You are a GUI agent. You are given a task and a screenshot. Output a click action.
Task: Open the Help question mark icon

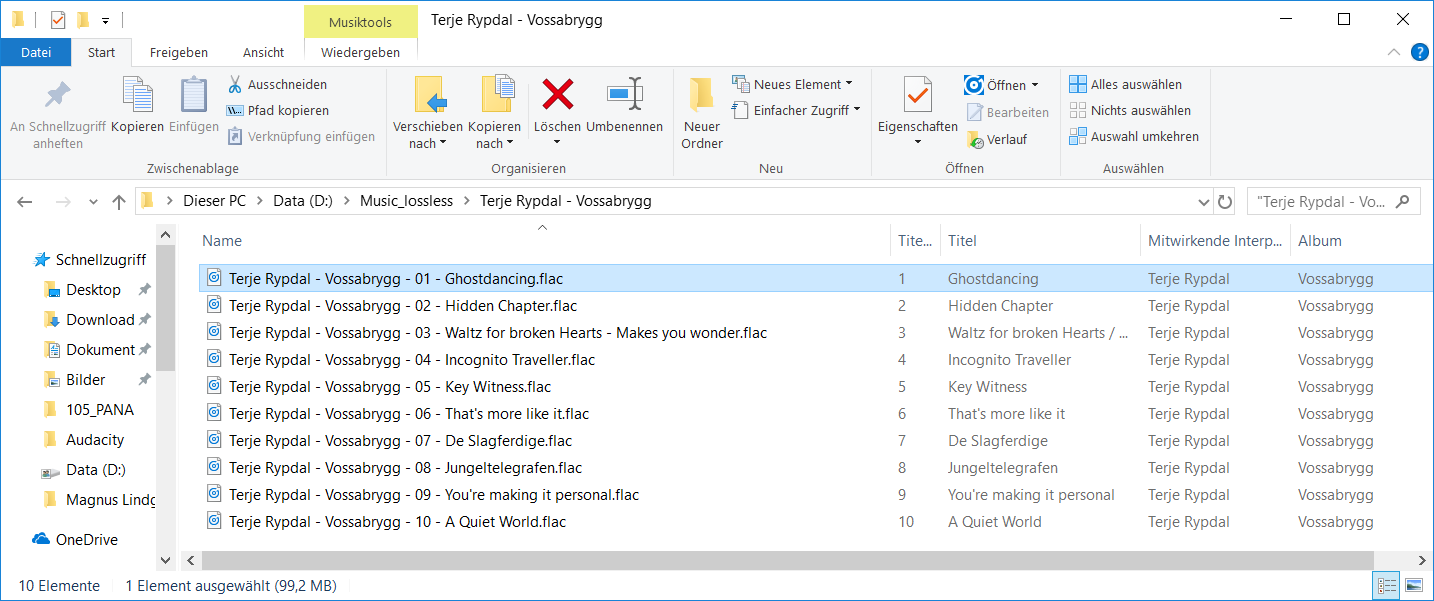1419,52
